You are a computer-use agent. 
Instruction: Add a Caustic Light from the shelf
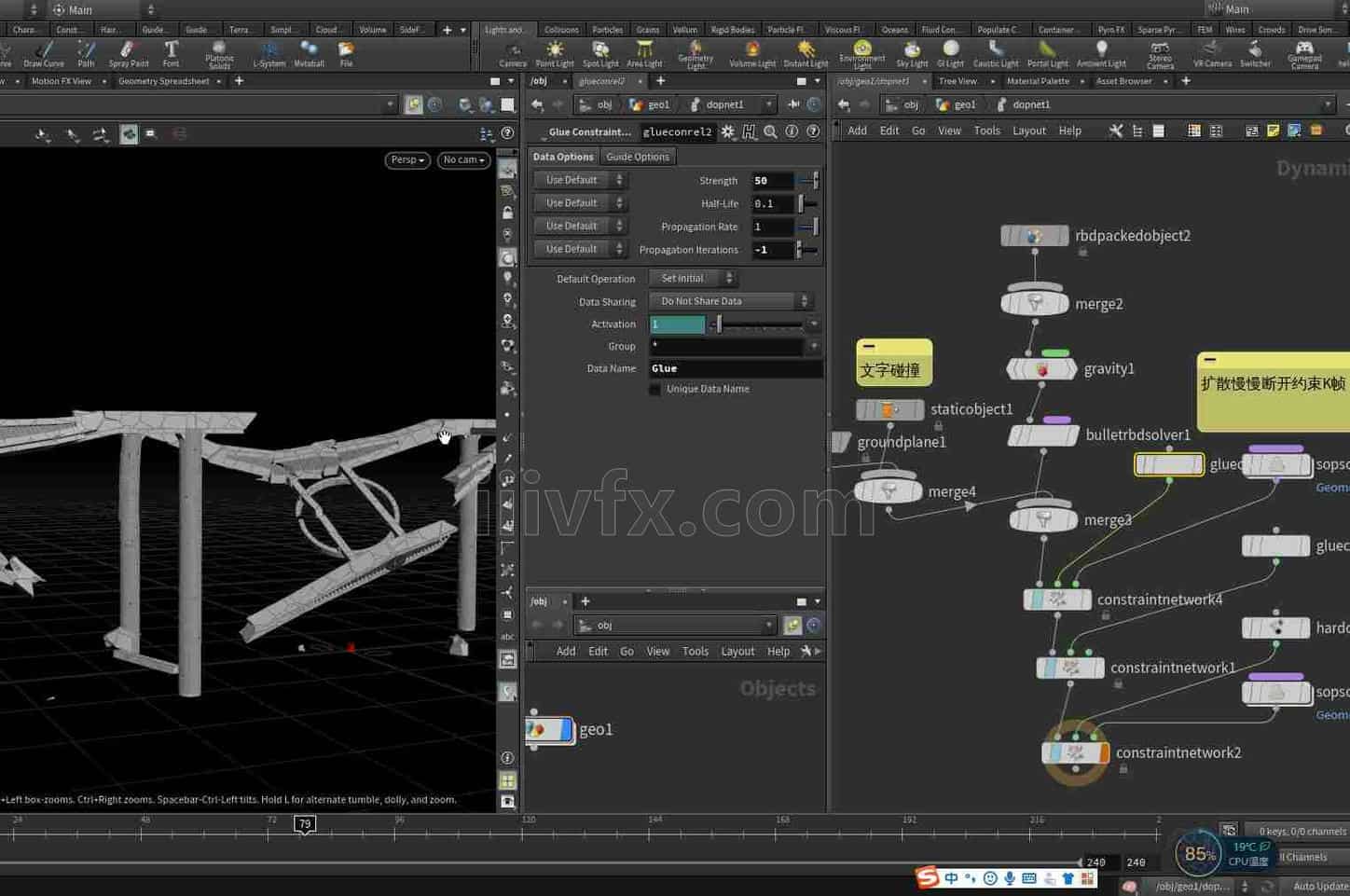[996, 54]
